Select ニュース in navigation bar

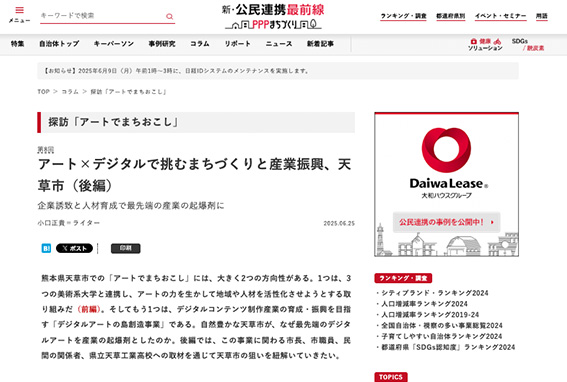(x=279, y=44)
